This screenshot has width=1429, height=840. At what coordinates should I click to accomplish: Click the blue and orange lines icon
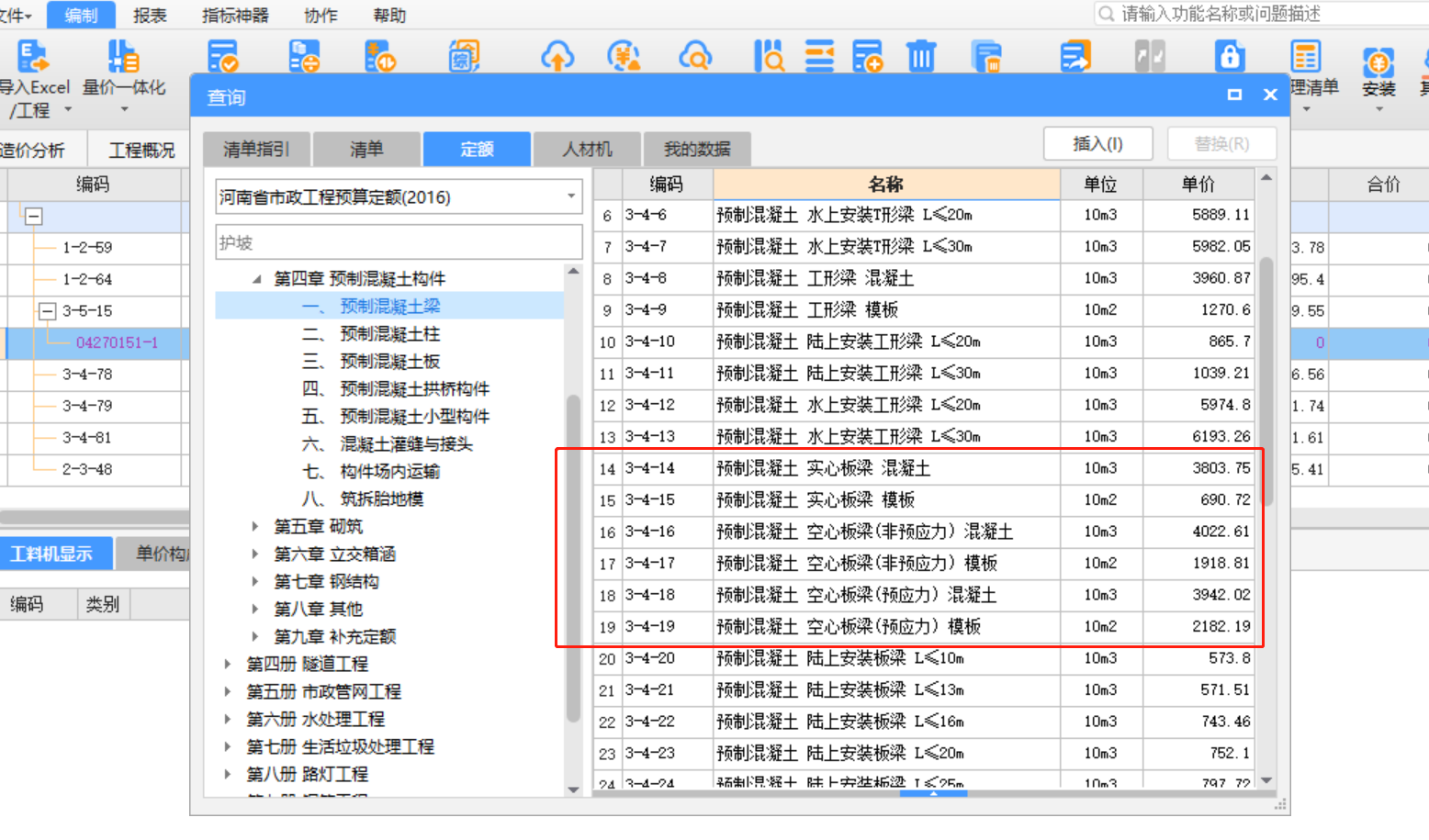(819, 57)
